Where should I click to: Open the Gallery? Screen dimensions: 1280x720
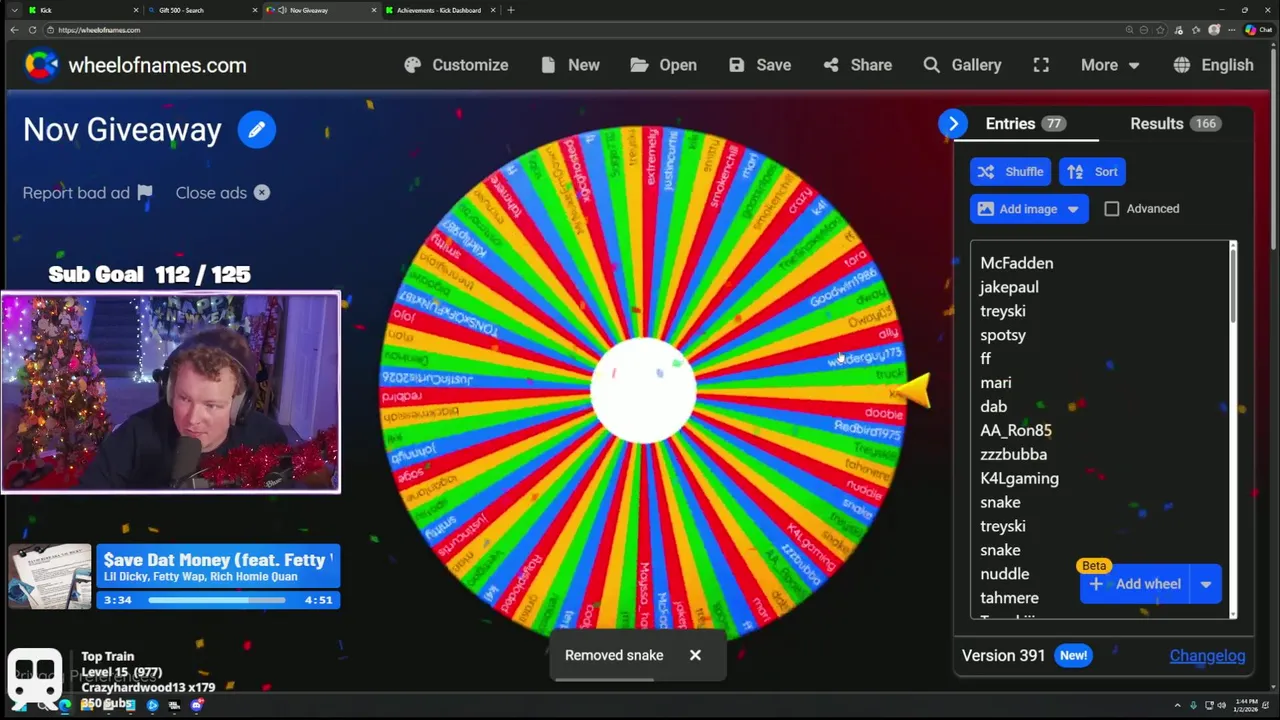(962, 65)
